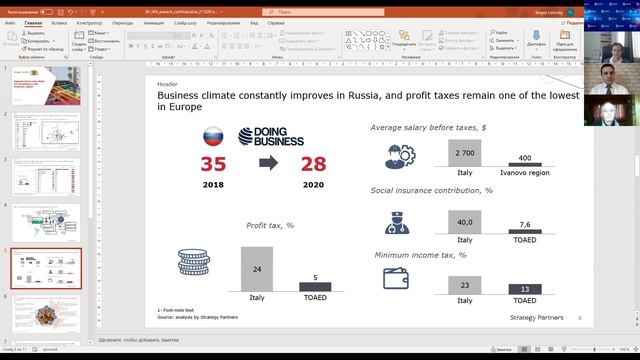Screen dimensions: 640x360
Task: Switch to the Конструктор ribbon tab
Action: 89,23
